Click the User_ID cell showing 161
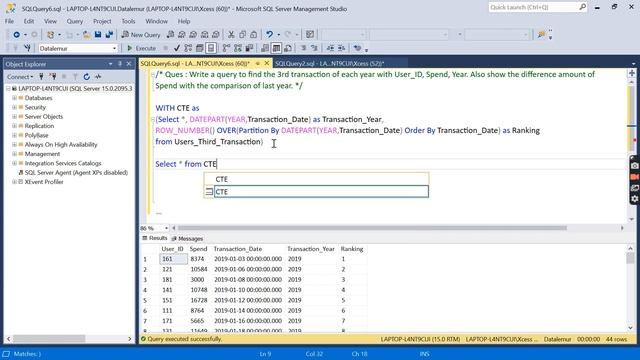Image resolution: width=640 pixels, height=360 pixels. click(173, 259)
